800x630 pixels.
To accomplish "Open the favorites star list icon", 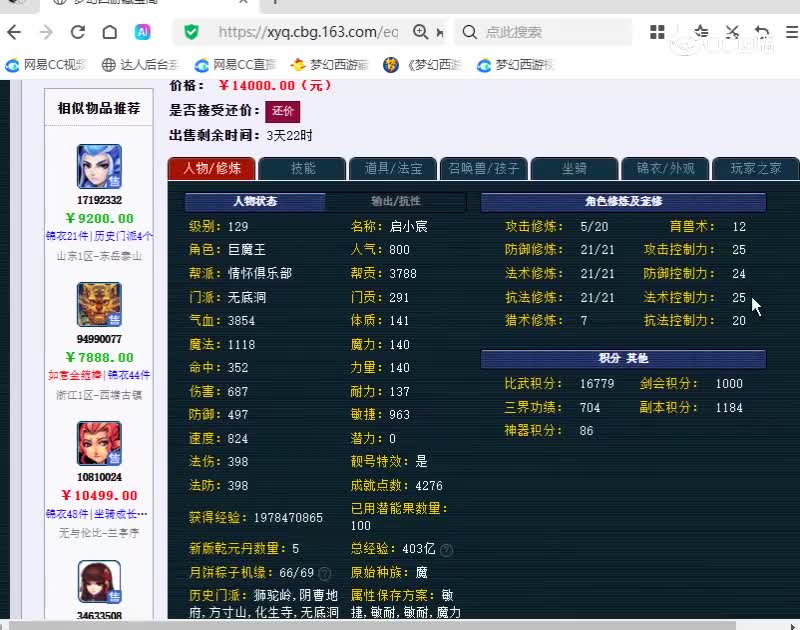I will point(702,32).
